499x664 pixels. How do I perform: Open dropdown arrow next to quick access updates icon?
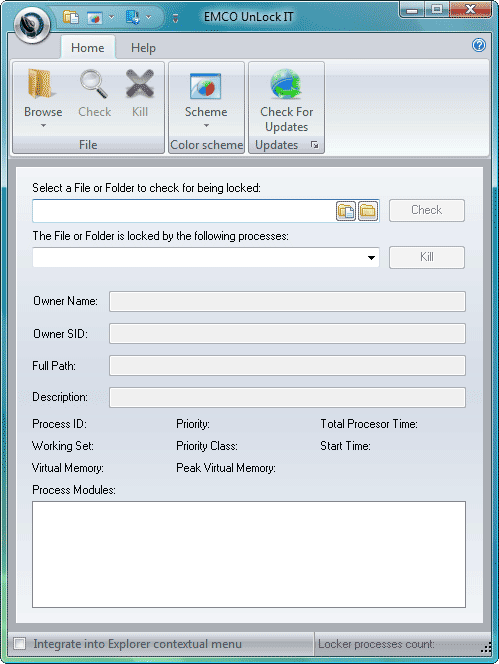click(148, 17)
